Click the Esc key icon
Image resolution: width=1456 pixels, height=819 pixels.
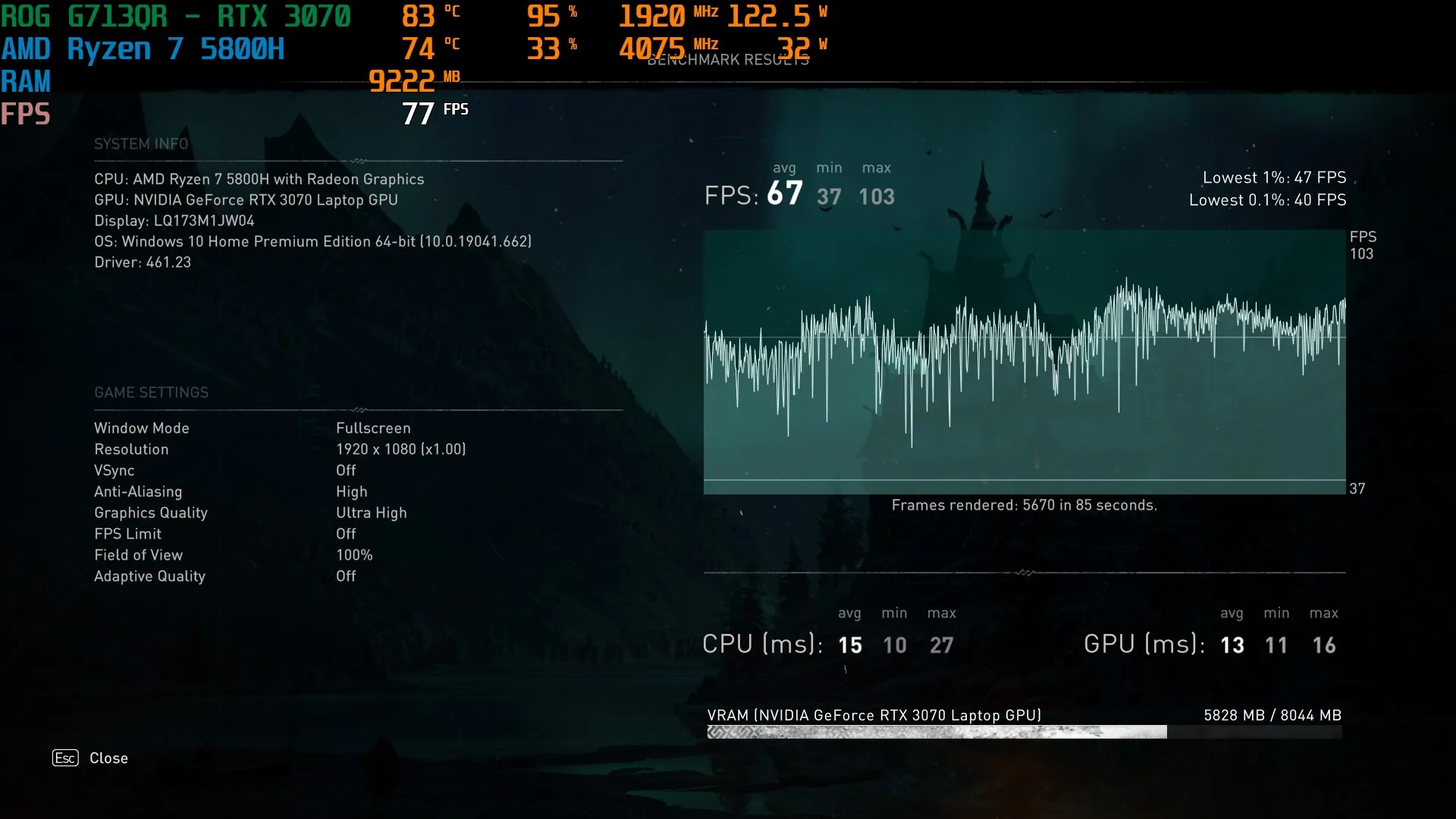point(65,758)
